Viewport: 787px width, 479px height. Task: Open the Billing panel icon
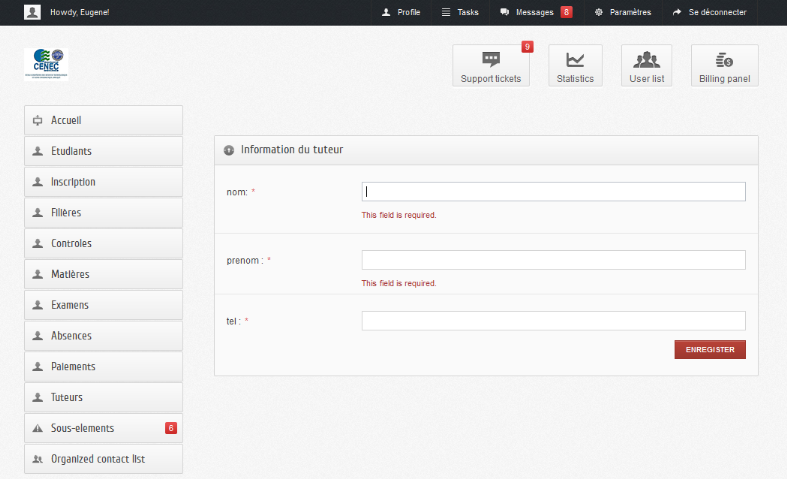click(724, 61)
